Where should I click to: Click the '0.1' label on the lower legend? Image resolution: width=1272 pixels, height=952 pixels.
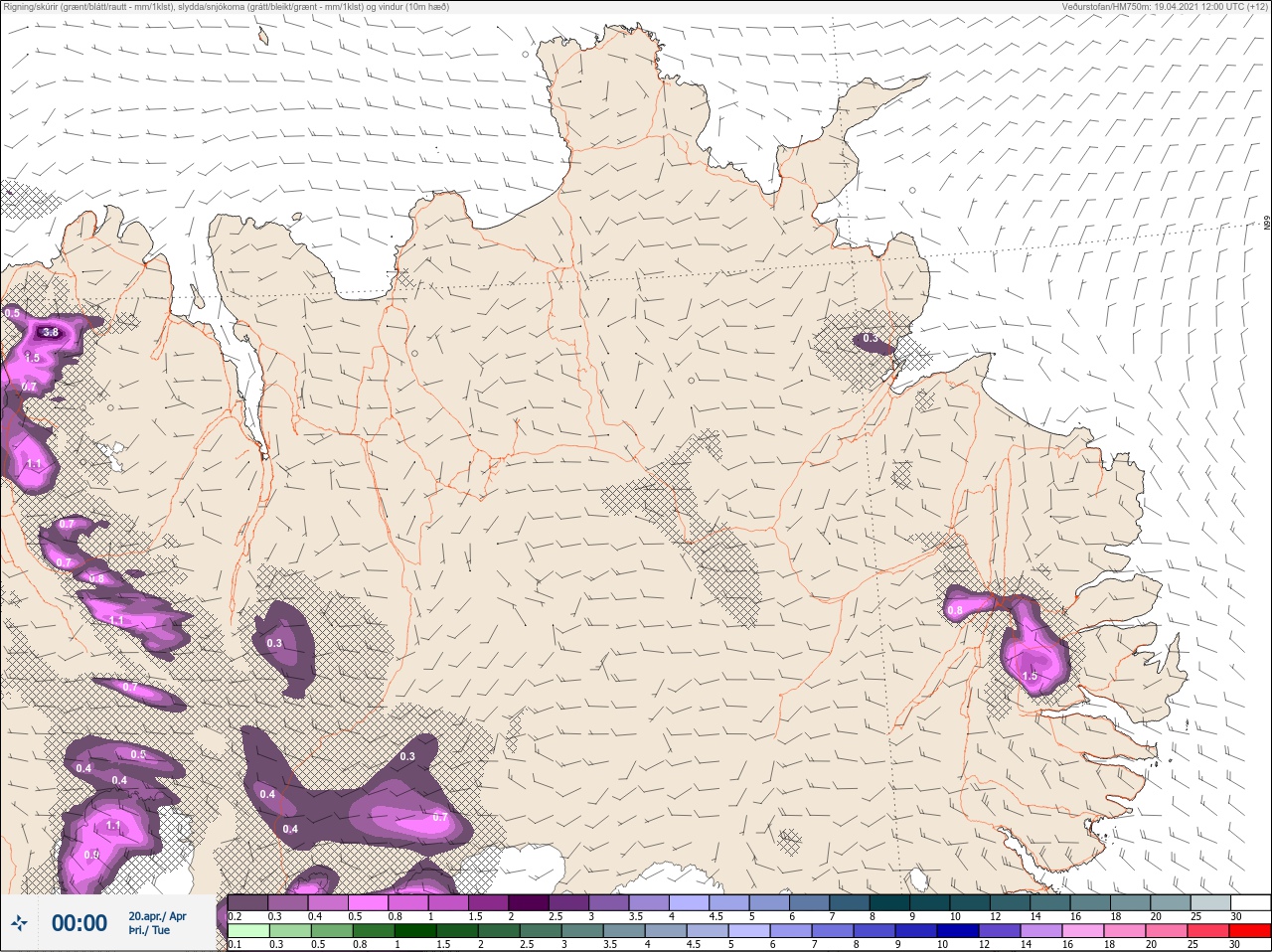[235, 944]
